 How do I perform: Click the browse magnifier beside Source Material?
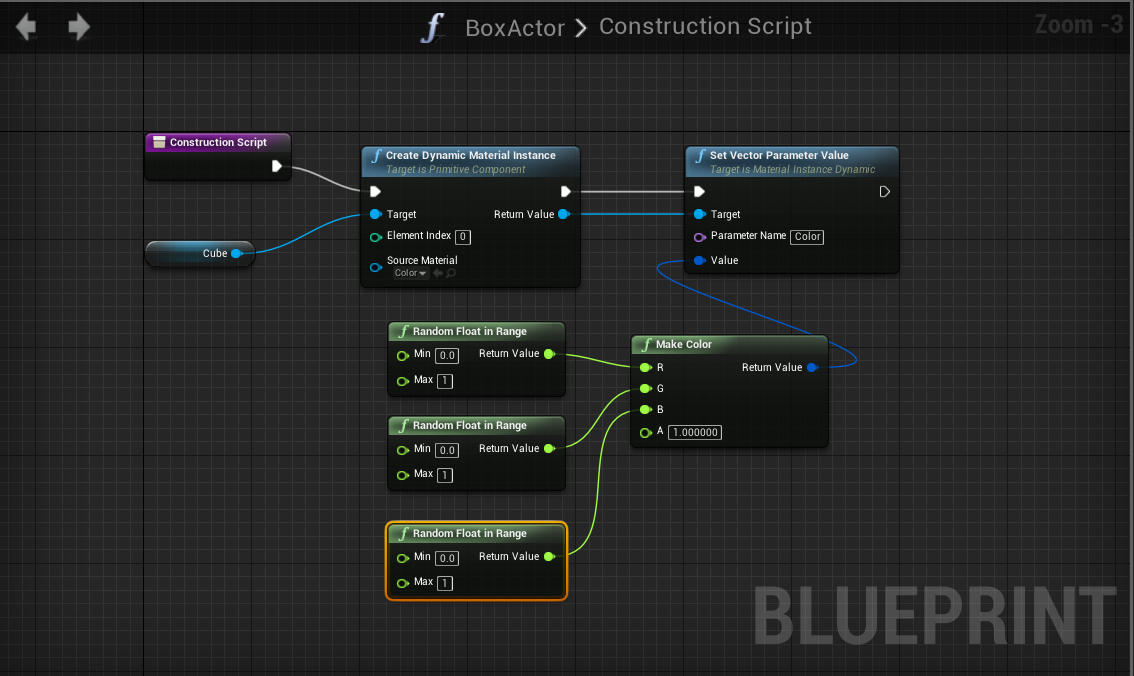click(451, 273)
